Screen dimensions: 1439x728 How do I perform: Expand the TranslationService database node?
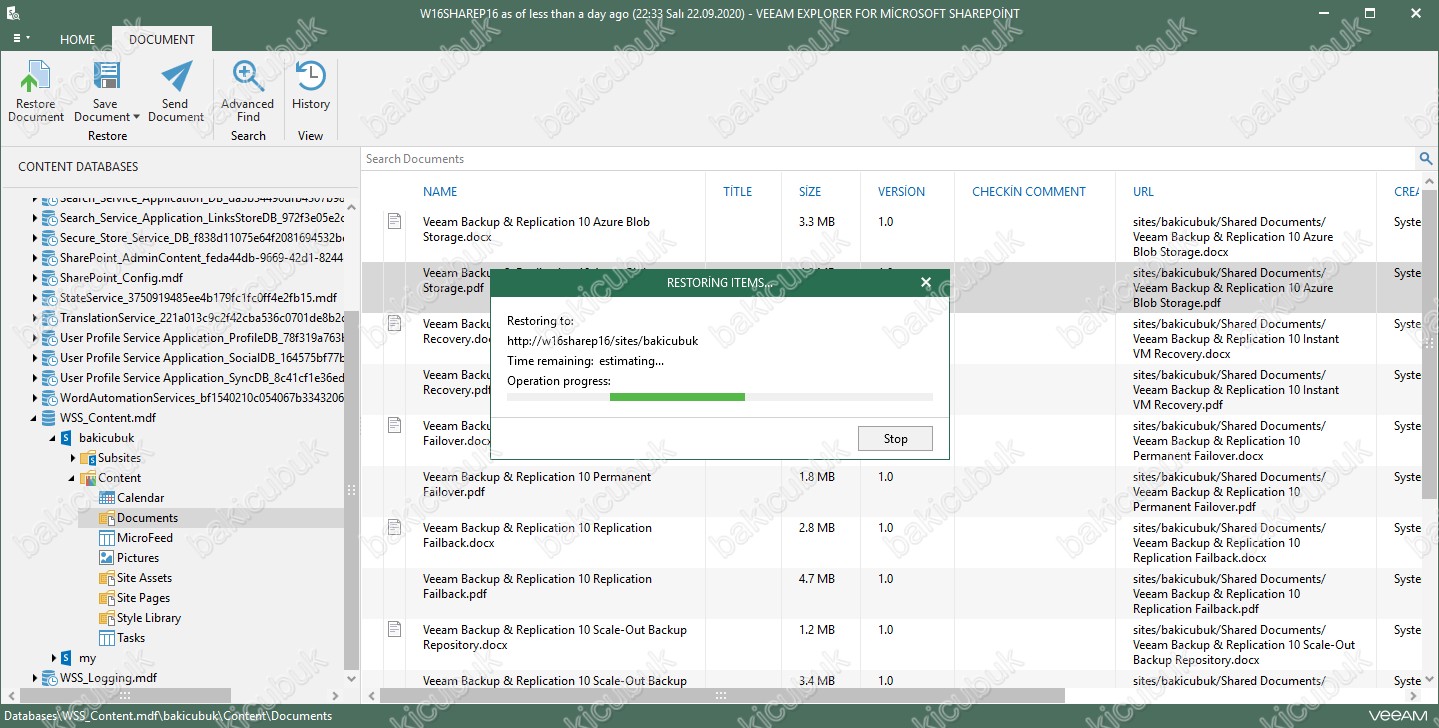(35, 318)
